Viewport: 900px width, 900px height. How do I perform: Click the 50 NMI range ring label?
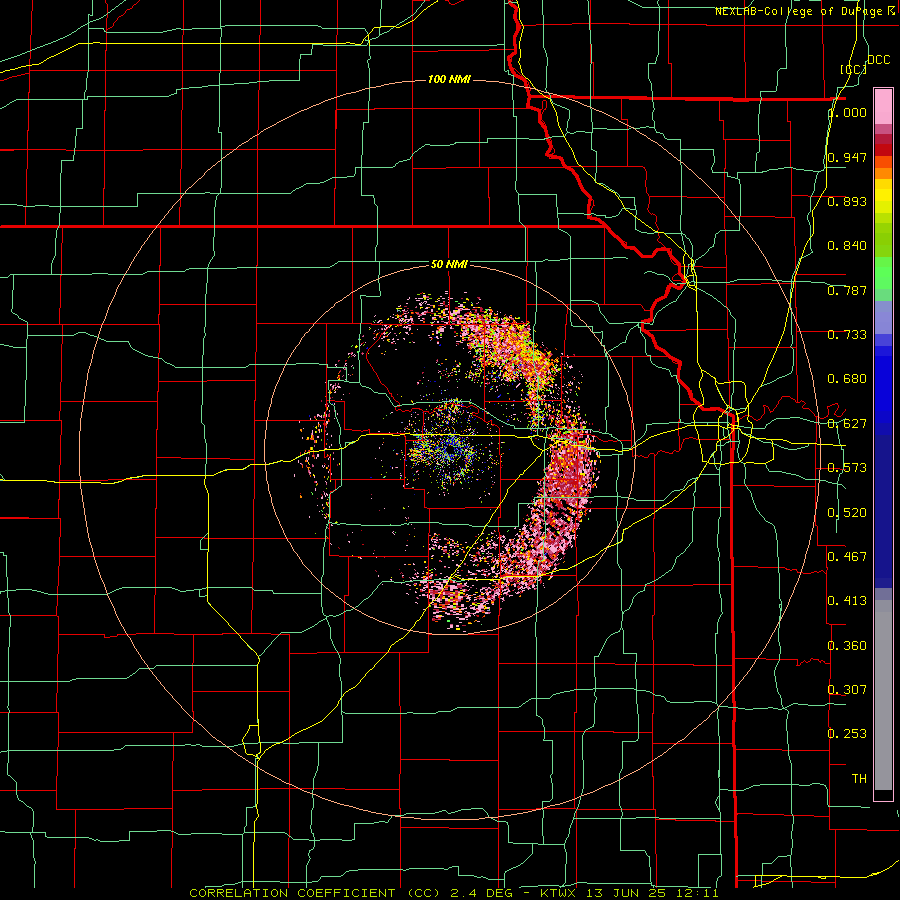[x=449, y=264]
